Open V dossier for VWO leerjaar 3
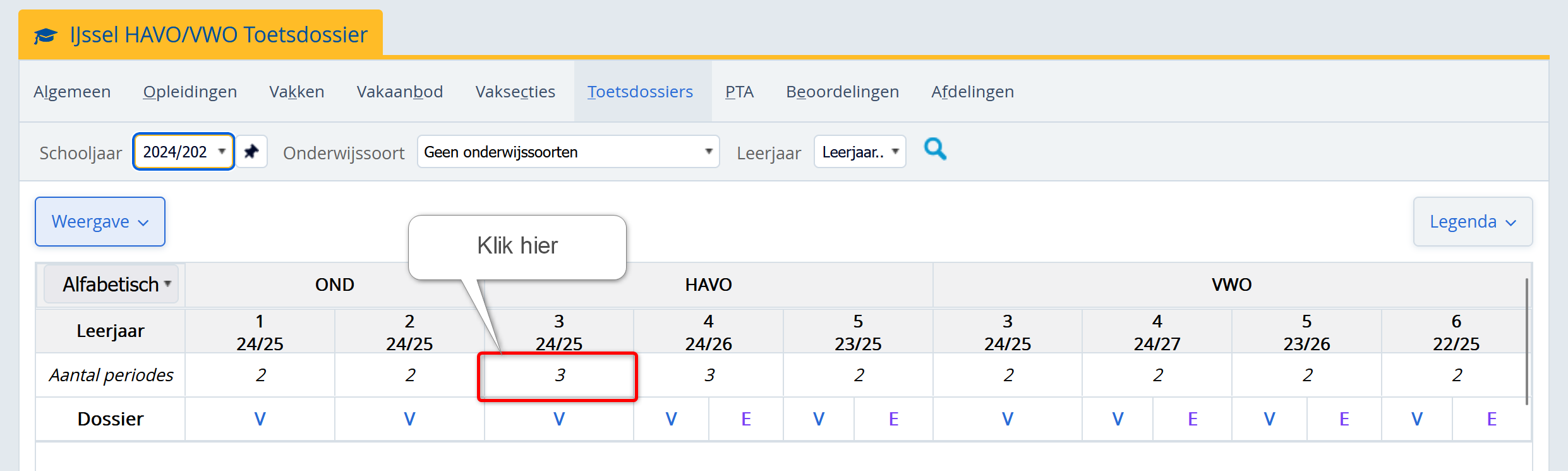This screenshot has width=1568, height=471. click(1007, 419)
